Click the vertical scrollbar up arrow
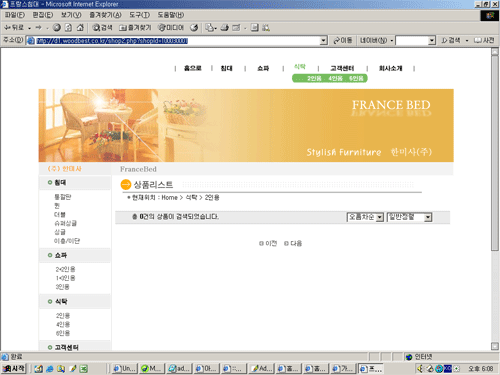 click(x=495, y=52)
